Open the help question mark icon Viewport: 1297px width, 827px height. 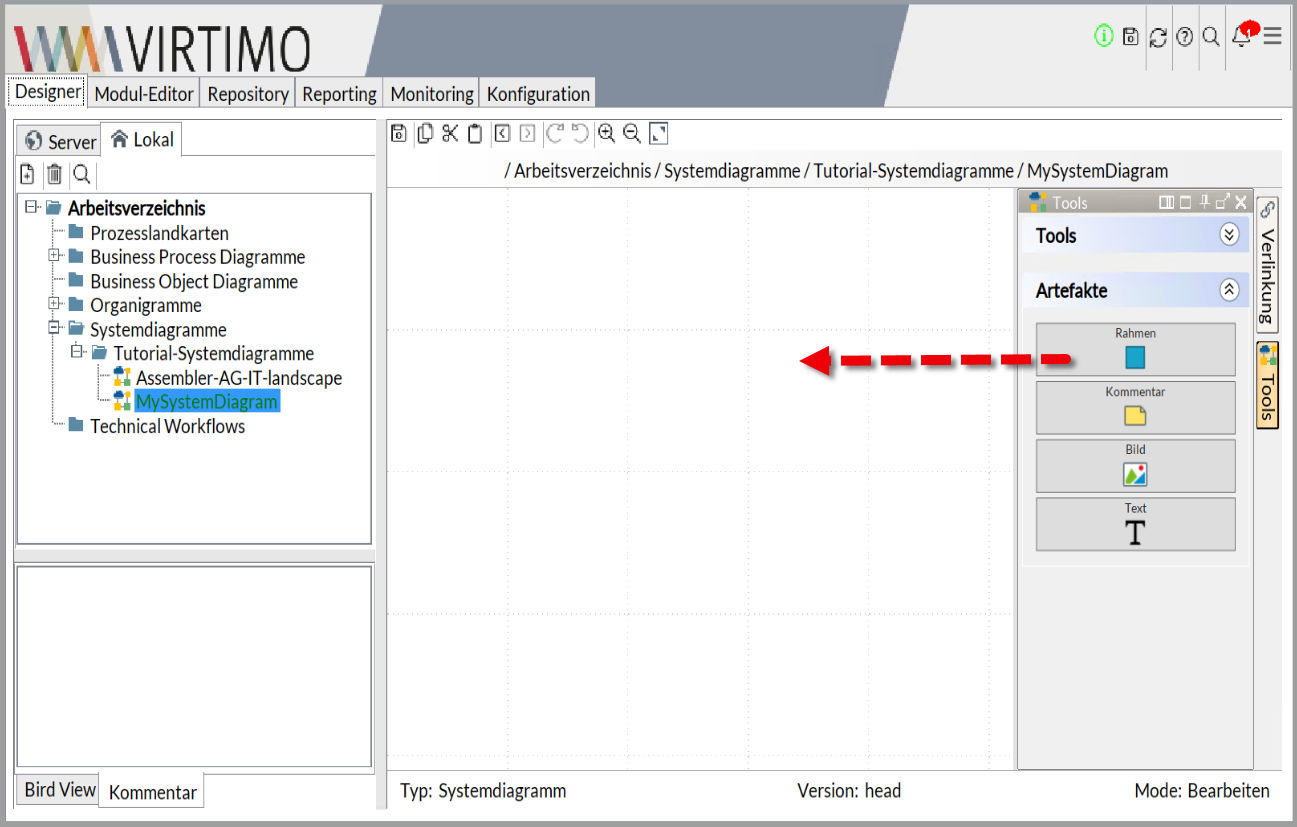click(1185, 37)
